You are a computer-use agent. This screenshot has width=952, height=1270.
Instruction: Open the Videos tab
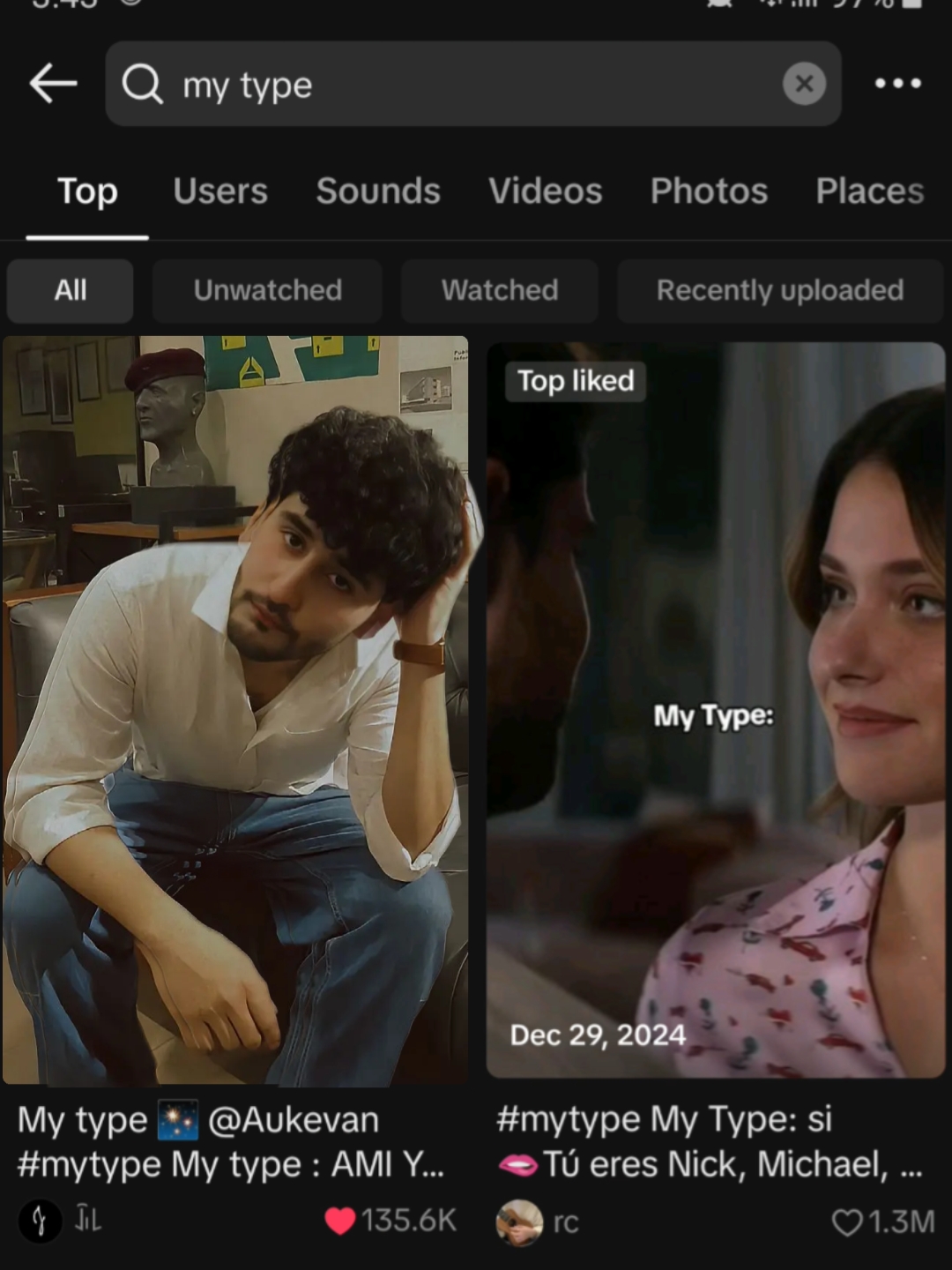[545, 191]
